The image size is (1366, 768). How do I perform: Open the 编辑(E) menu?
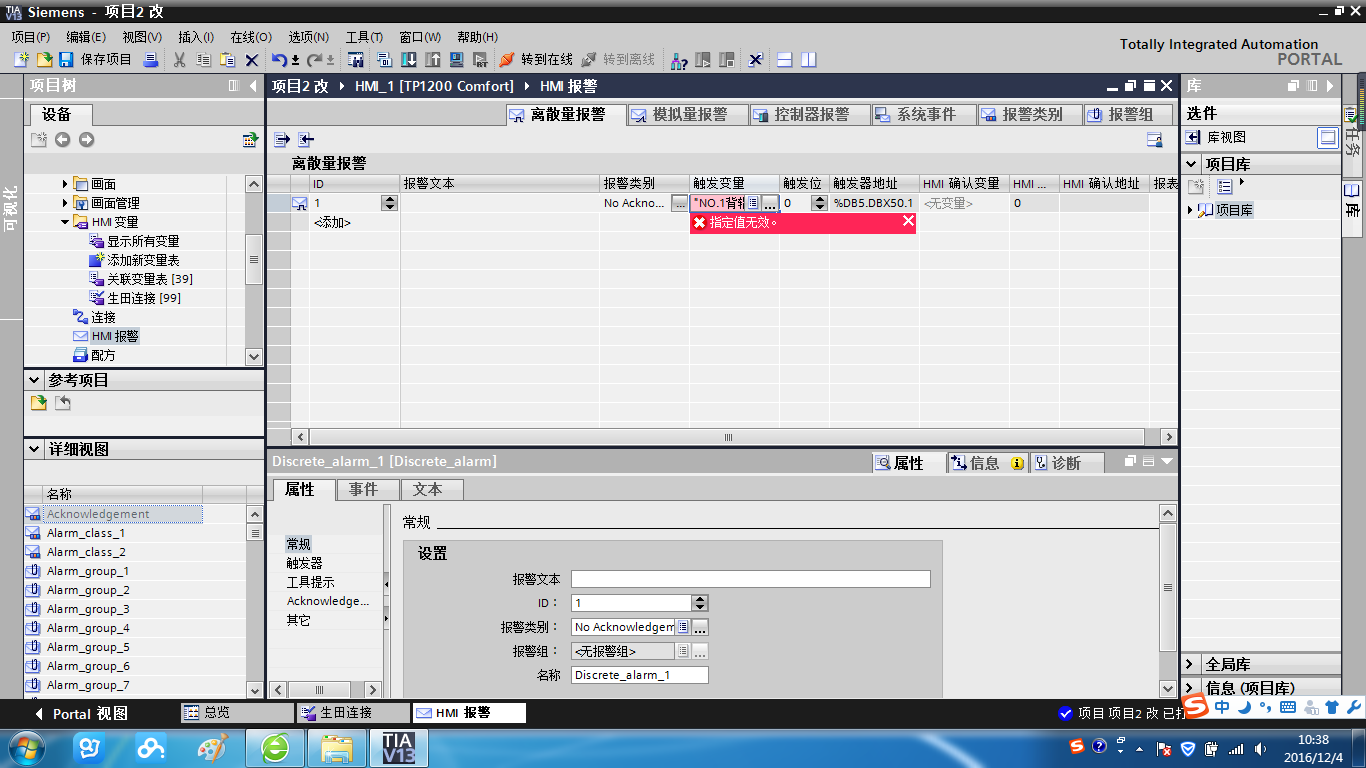pyautogui.click(x=86, y=37)
